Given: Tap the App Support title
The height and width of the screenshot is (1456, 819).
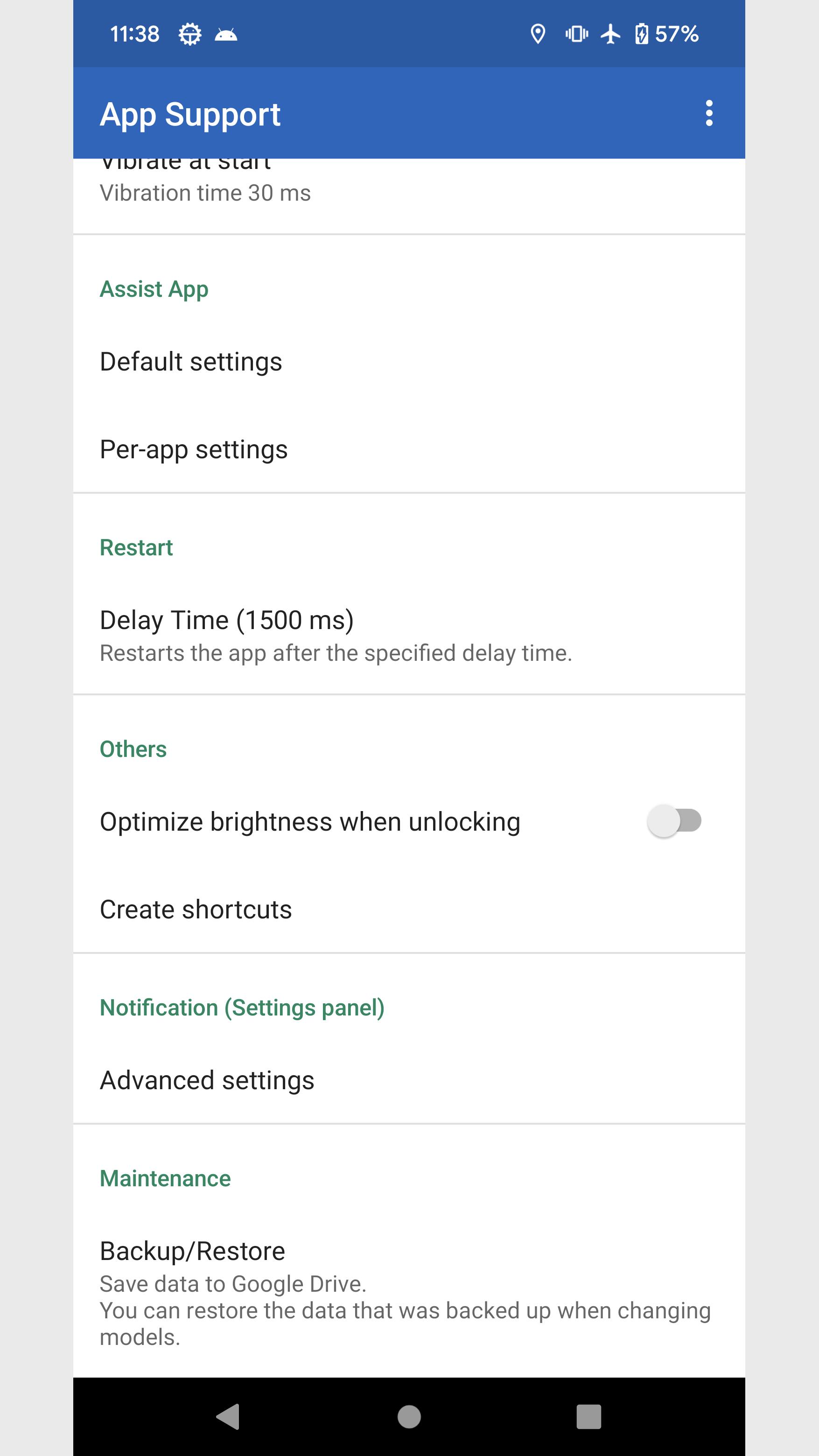Looking at the screenshot, I should coord(190,115).
